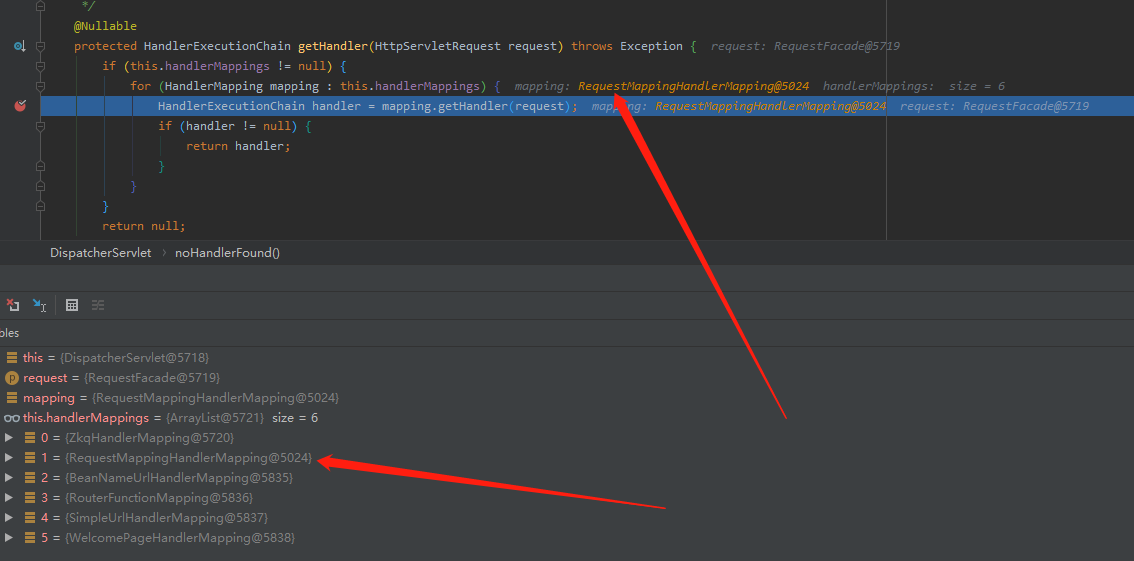Collapse the 'for (HandlerMapping mapping' fold marker
The height and width of the screenshot is (561, 1134).
(x=40, y=86)
